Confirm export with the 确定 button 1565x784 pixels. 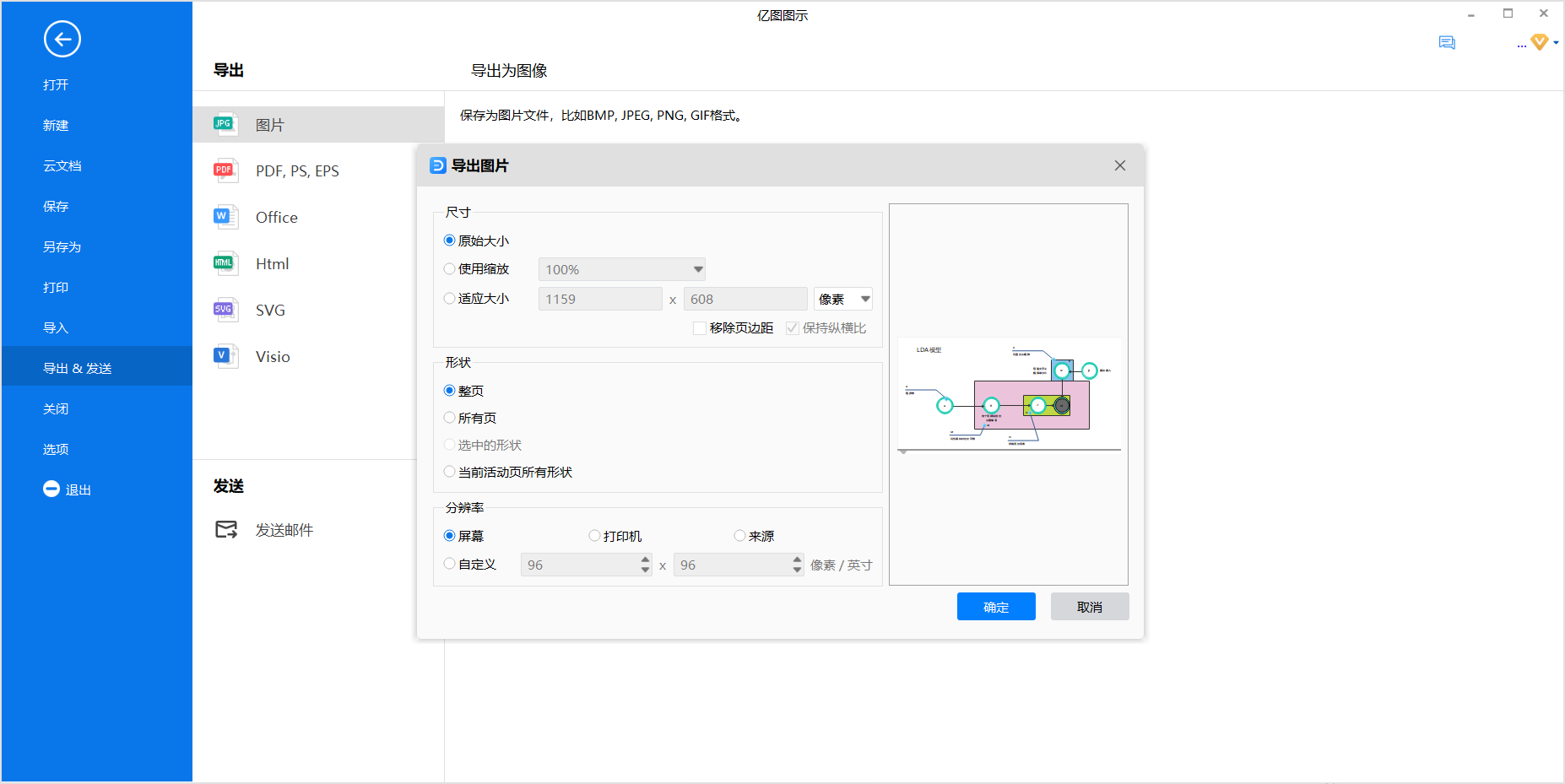996,607
